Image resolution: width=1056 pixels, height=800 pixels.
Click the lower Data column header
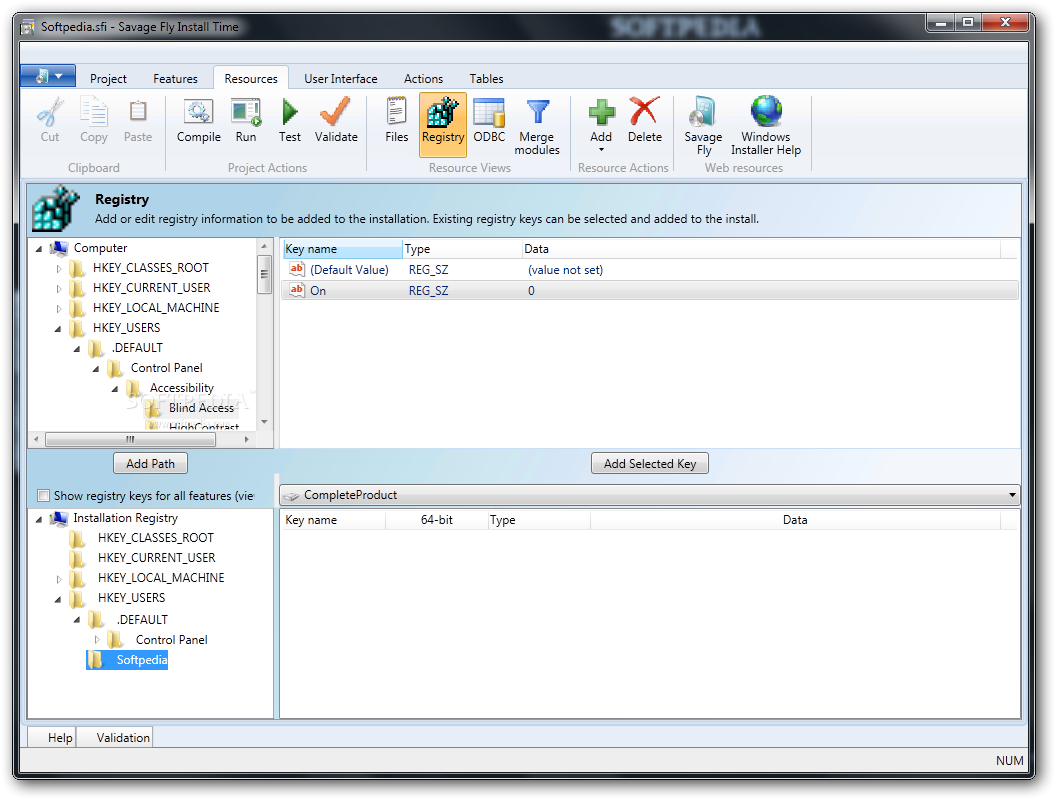(795, 520)
